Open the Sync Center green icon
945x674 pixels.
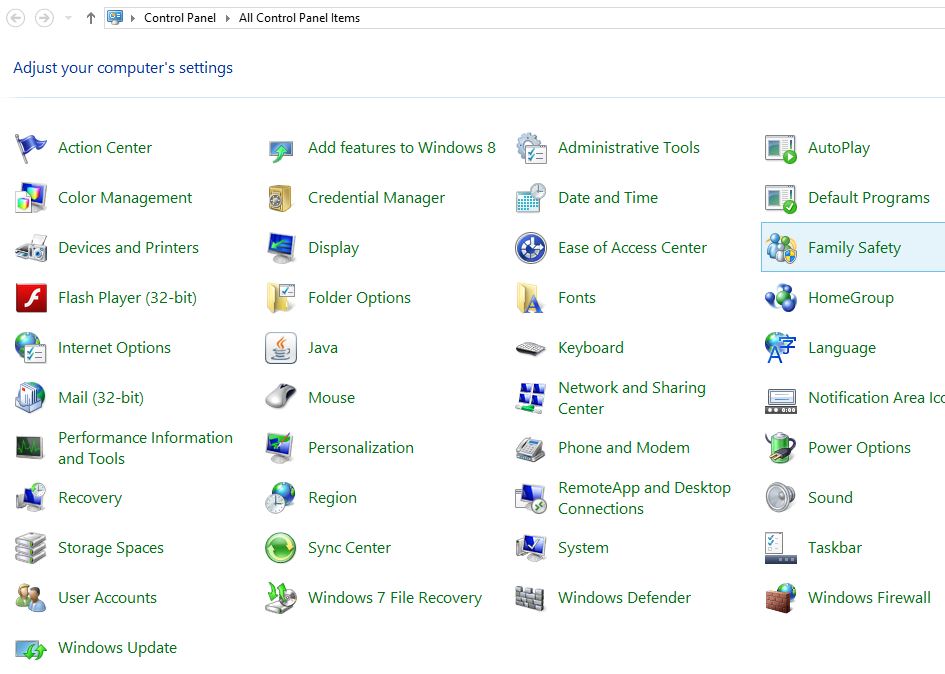(281, 548)
